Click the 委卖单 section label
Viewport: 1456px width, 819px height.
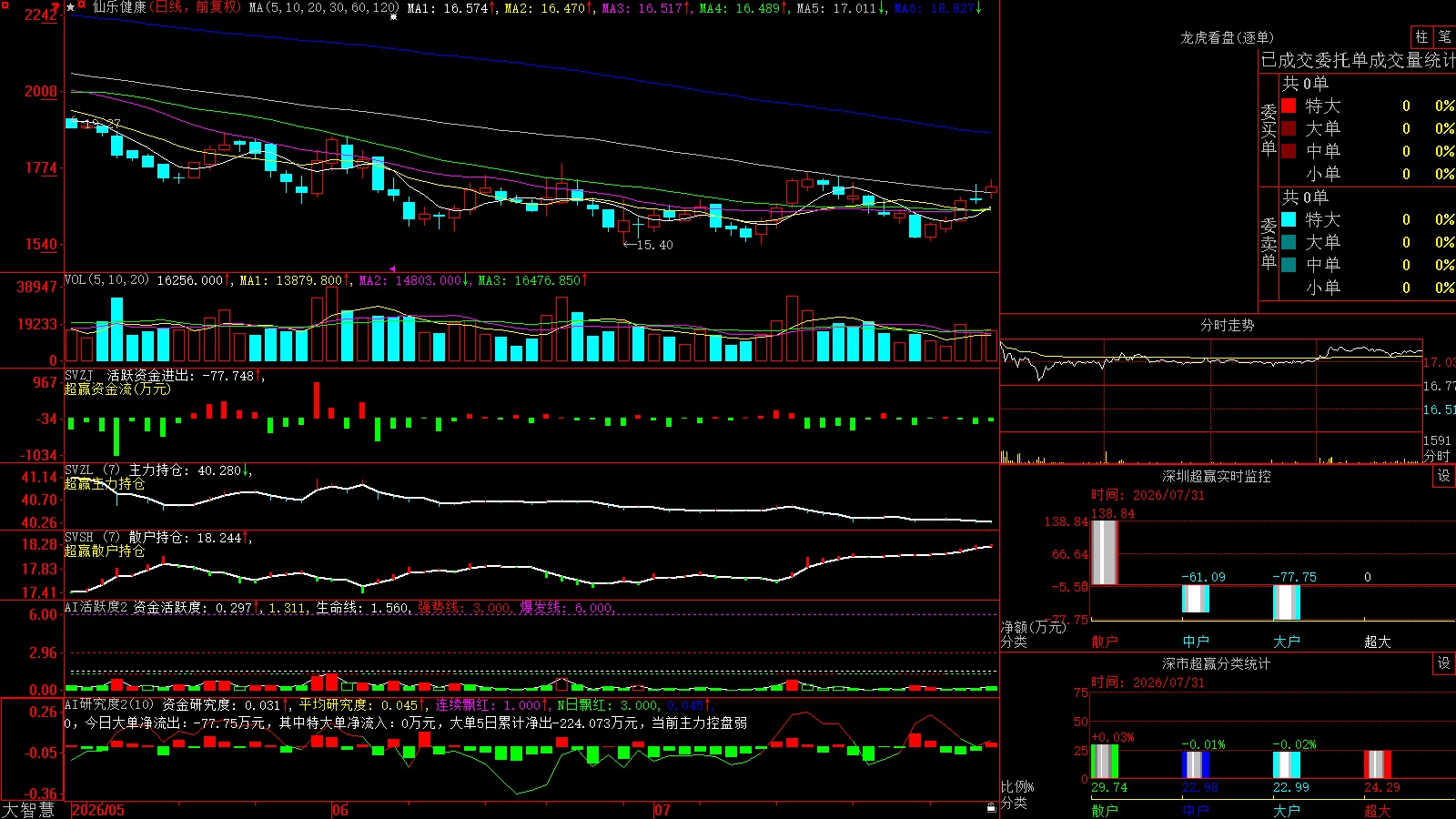[1269, 243]
